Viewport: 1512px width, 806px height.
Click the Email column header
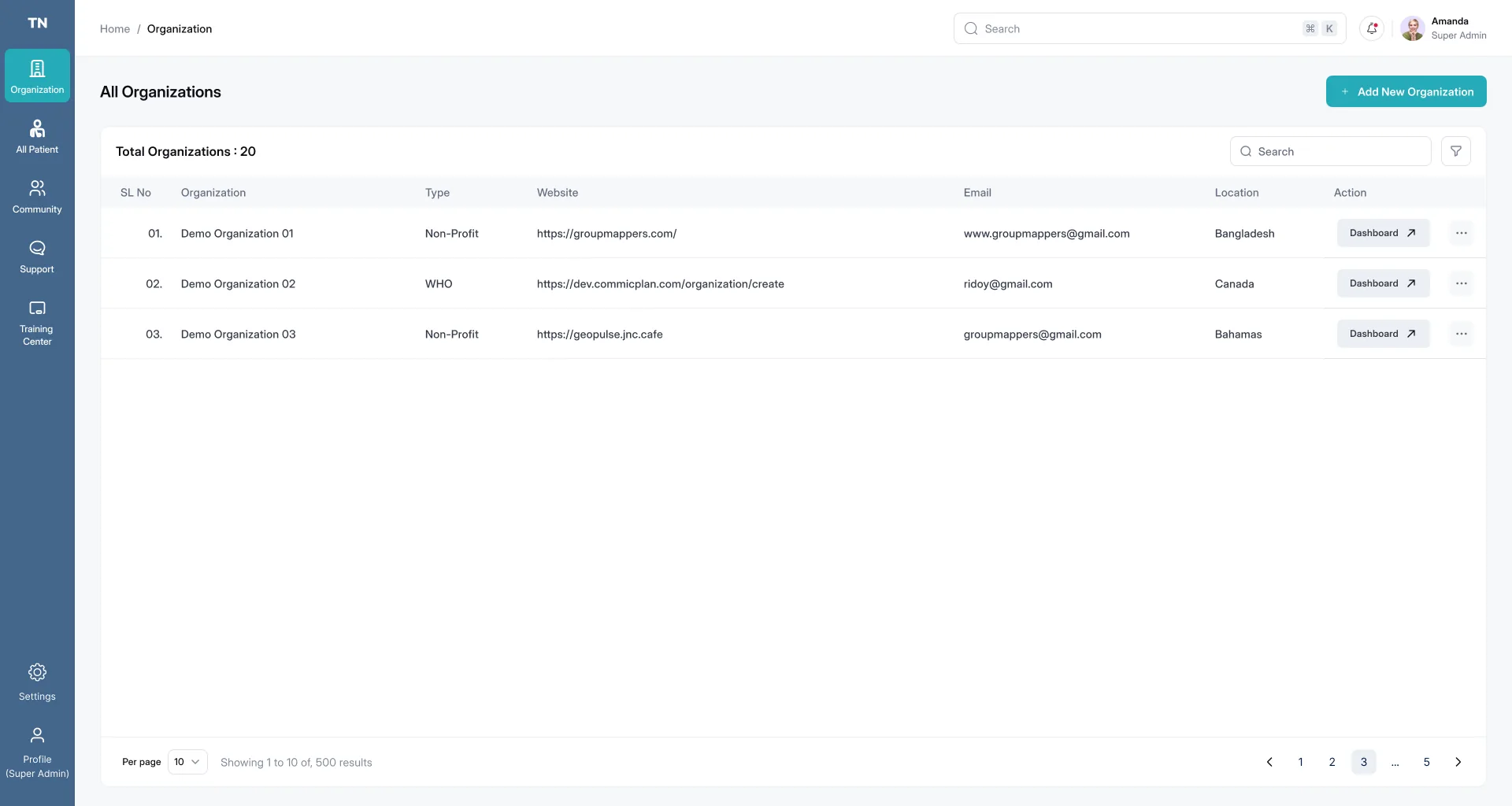pos(977,193)
